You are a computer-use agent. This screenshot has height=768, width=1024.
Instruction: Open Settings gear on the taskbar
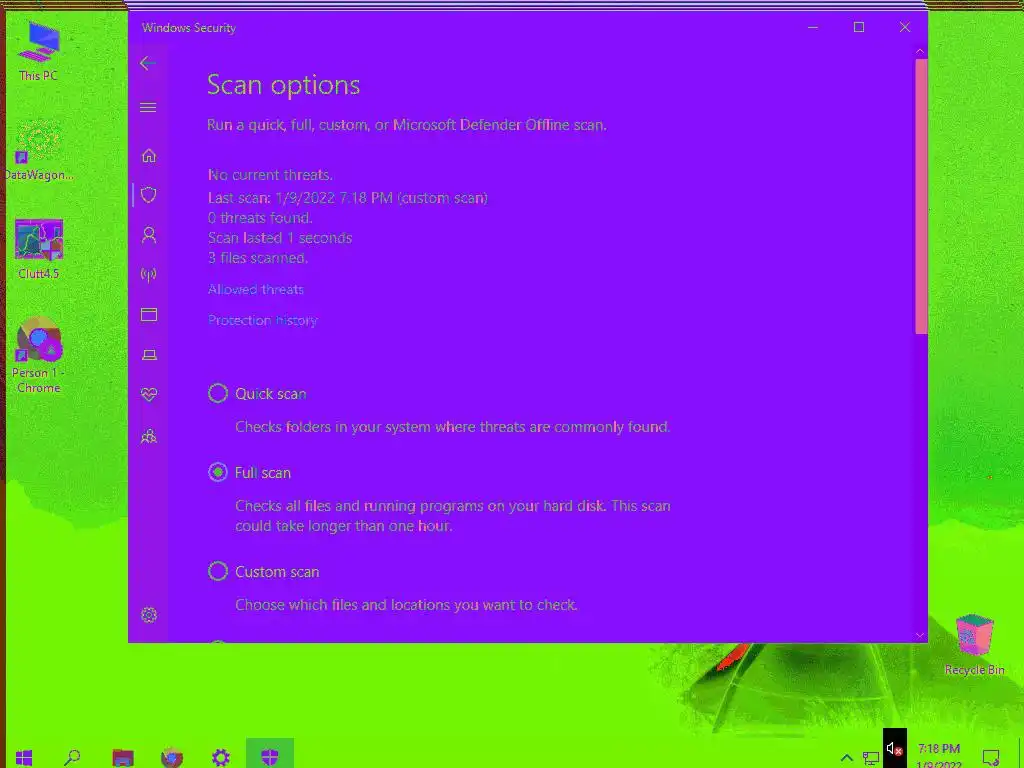(221, 758)
